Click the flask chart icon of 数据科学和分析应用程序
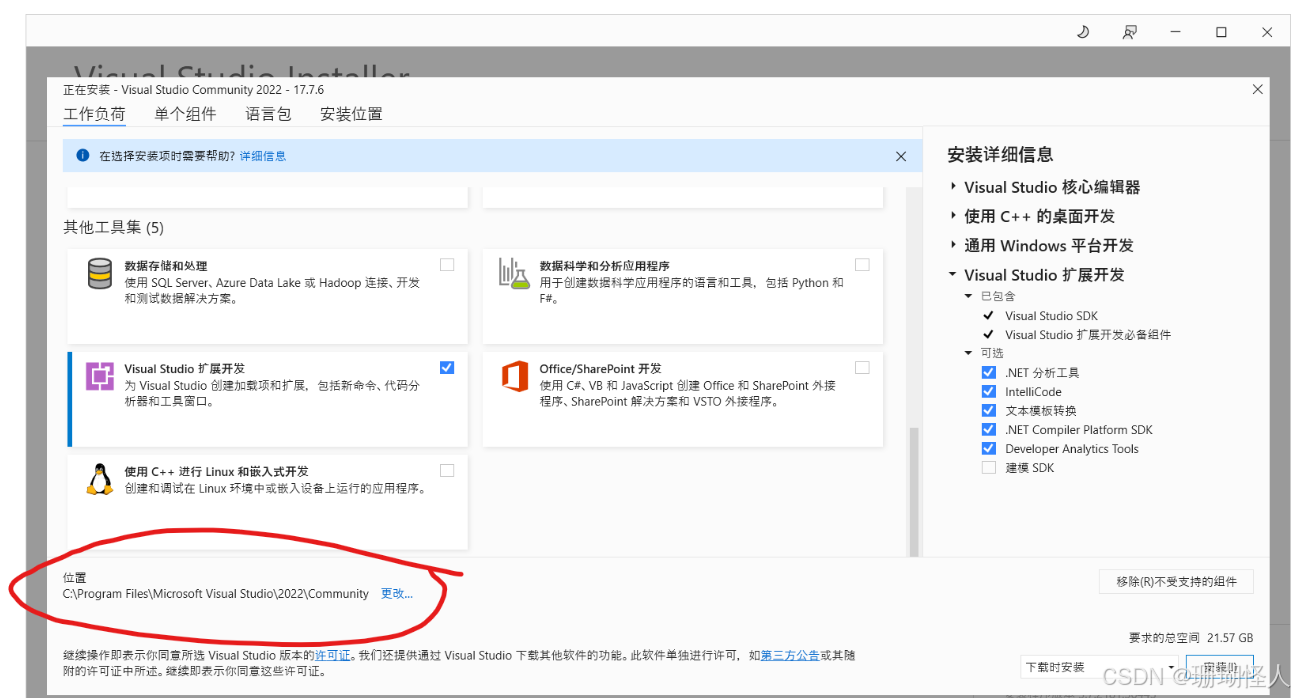The image size is (1295, 698). point(513,274)
